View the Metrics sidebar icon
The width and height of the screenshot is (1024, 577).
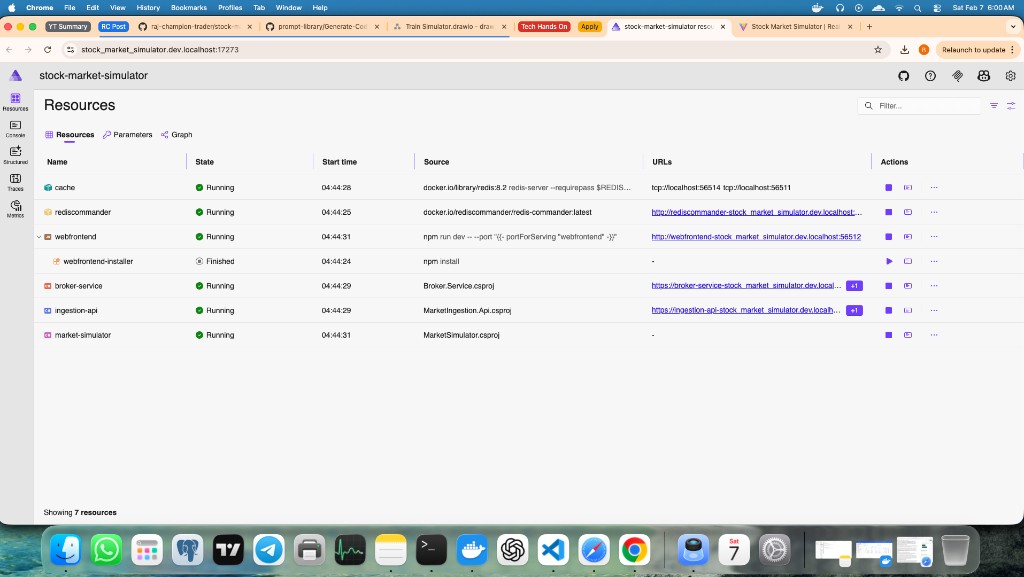click(x=15, y=207)
